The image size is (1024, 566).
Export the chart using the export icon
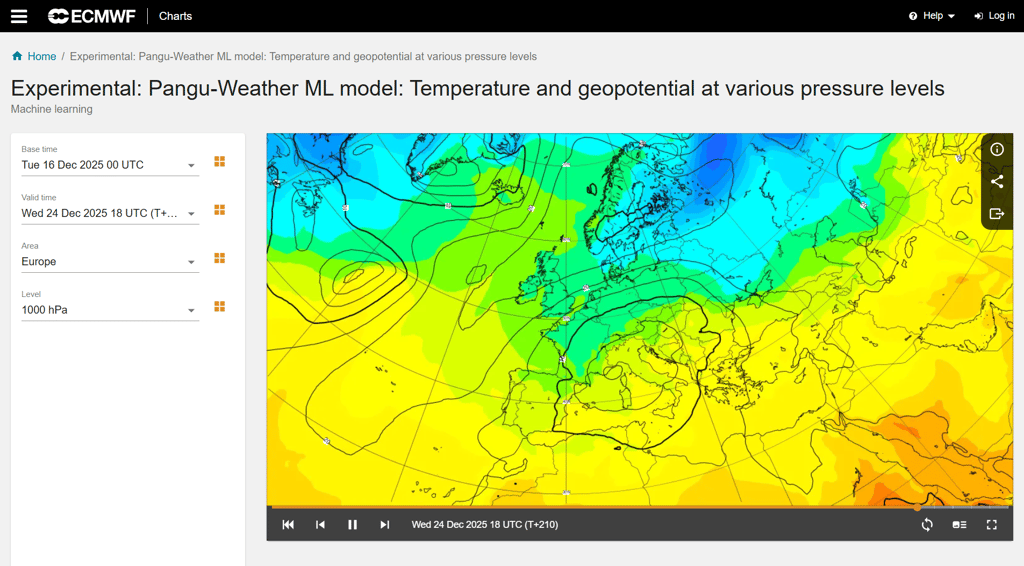pos(997,213)
